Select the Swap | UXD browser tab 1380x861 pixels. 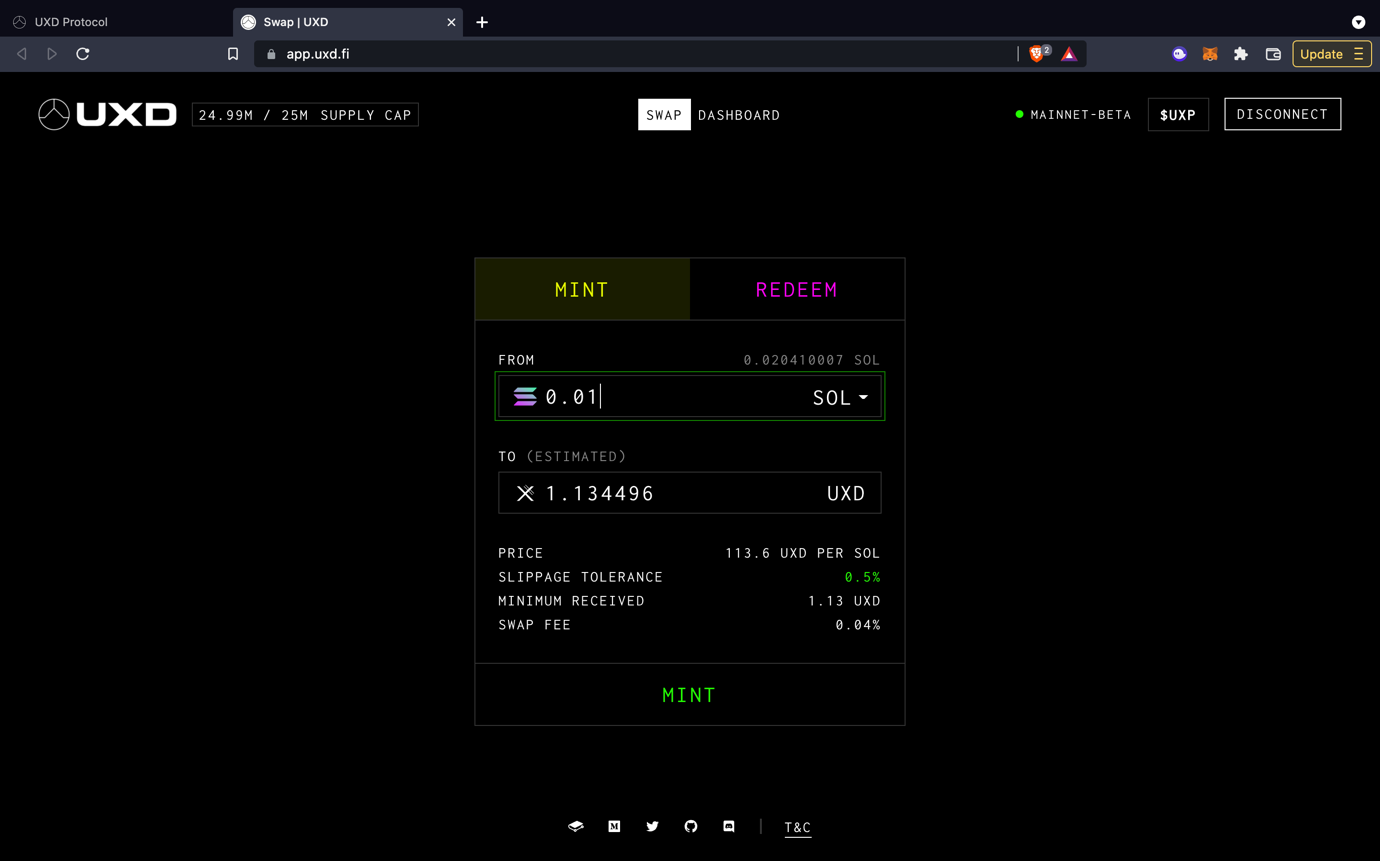pyautogui.click(x=348, y=22)
